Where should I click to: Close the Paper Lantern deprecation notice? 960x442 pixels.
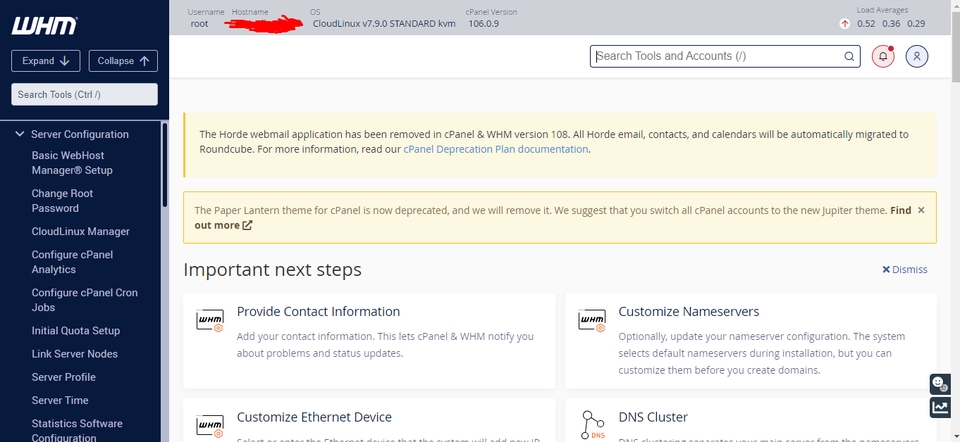tap(921, 210)
